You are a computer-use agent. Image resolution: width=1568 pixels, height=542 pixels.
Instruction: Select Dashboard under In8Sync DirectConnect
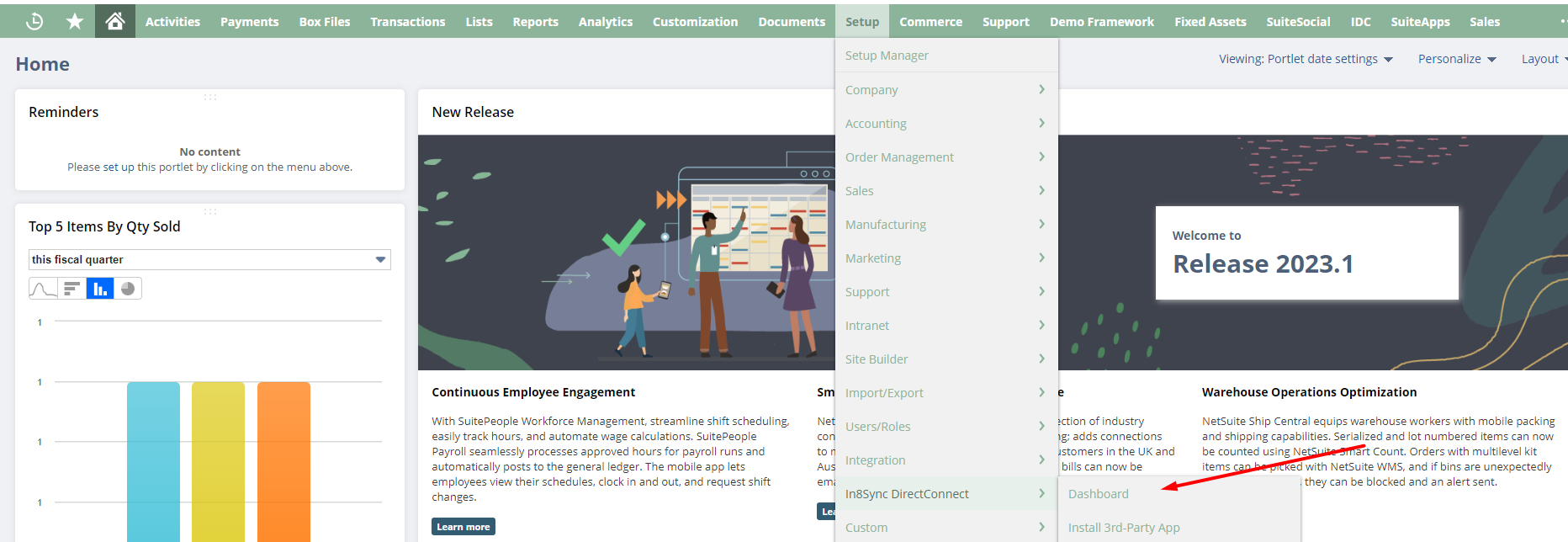pyautogui.click(x=1098, y=494)
